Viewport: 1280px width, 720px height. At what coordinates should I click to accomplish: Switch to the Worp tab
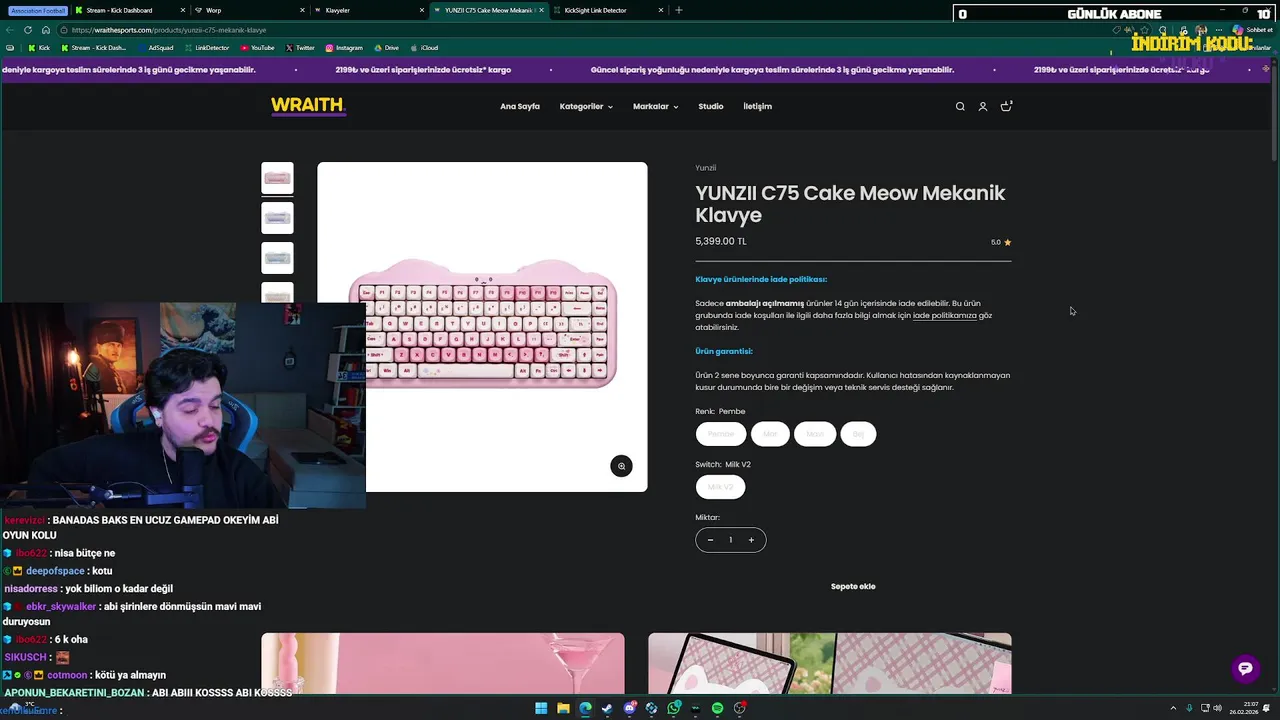(250, 10)
